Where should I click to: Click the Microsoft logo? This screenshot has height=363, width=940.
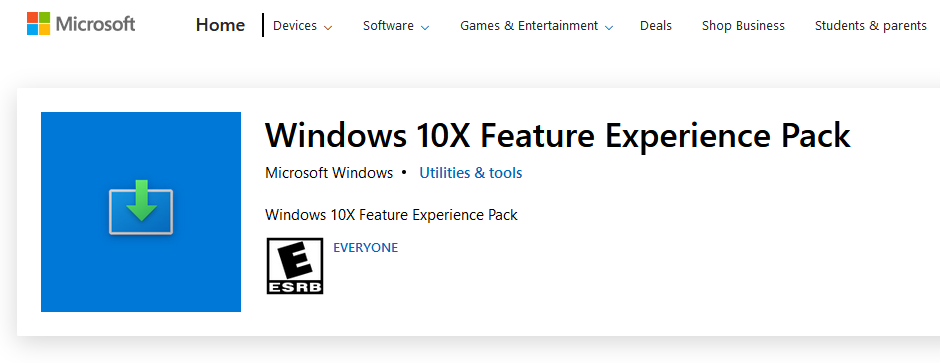81,24
